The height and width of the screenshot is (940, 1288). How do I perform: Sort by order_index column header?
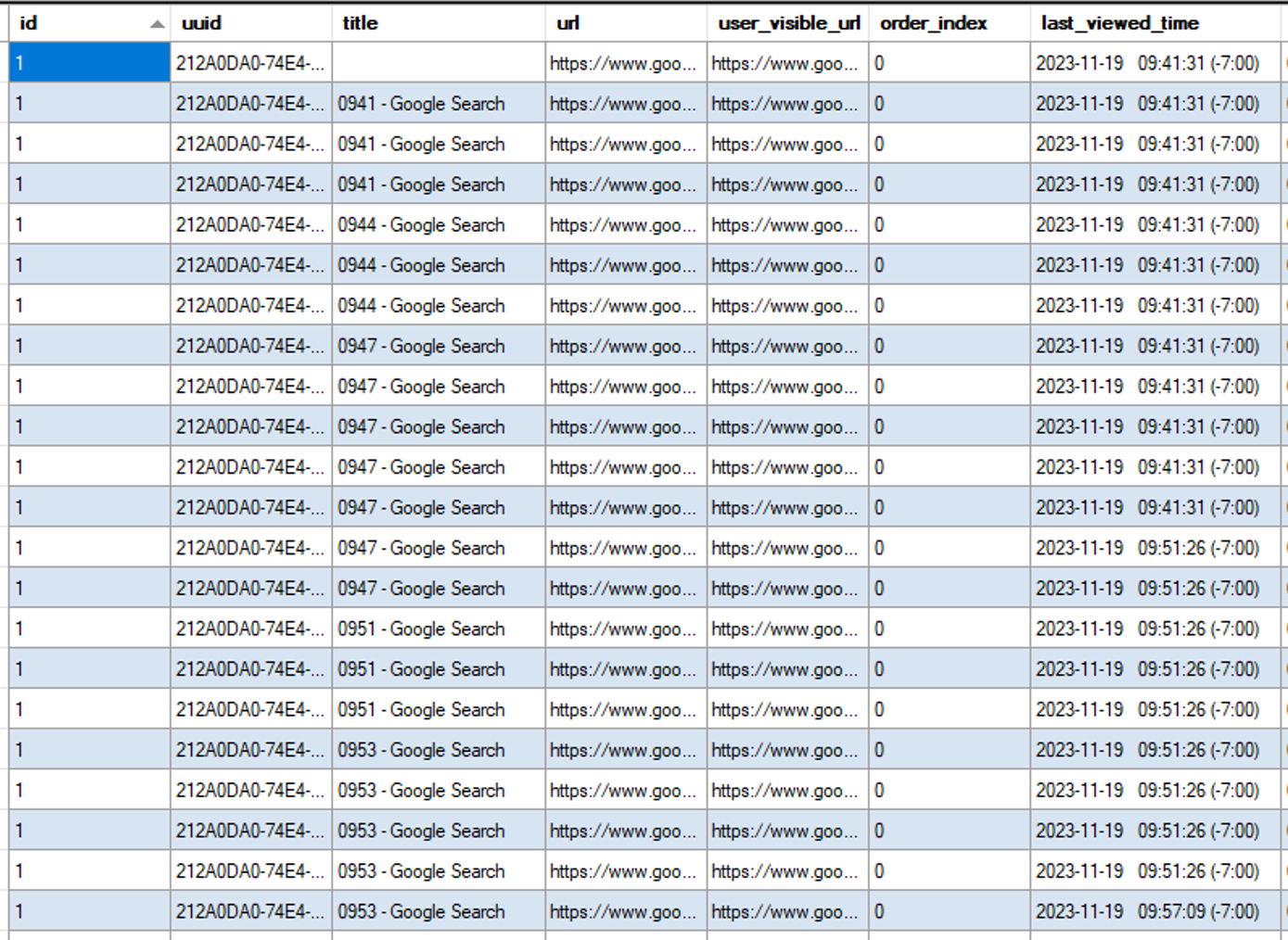pos(933,23)
